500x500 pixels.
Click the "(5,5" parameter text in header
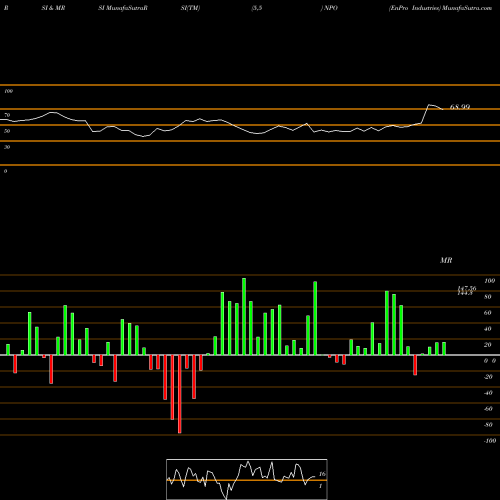257,8
